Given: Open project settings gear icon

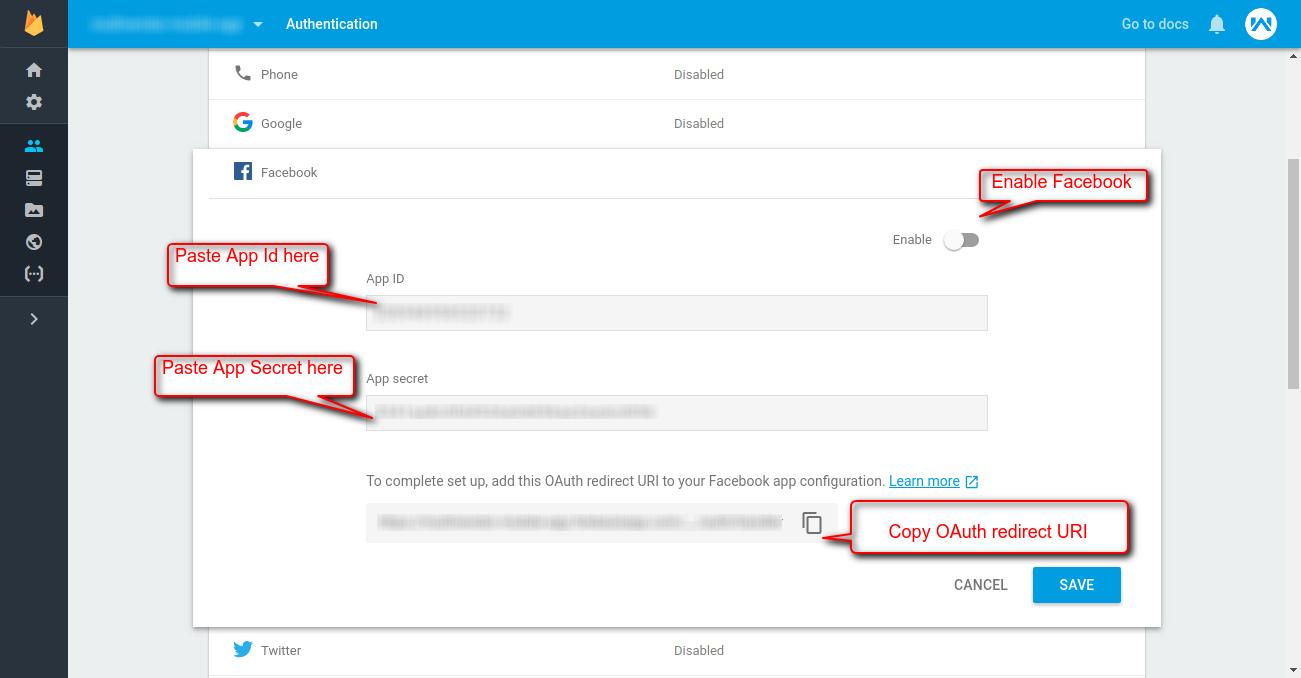Looking at the screenshot, I should (x=34, y=102).
